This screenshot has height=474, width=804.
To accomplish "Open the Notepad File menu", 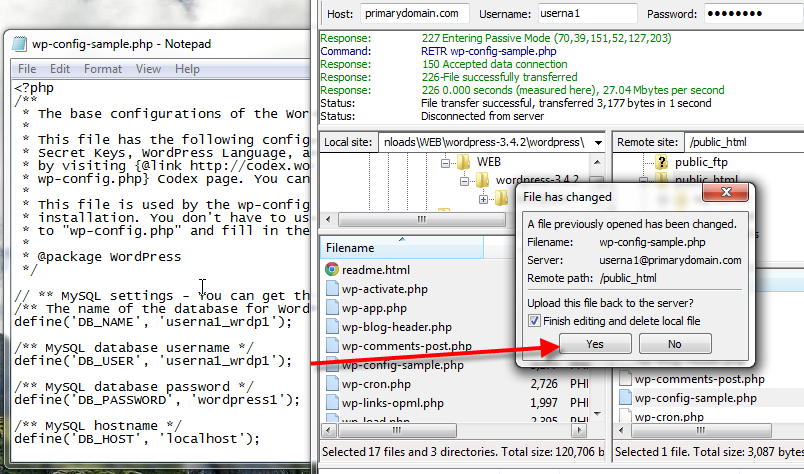I will (x=27, y=69).
